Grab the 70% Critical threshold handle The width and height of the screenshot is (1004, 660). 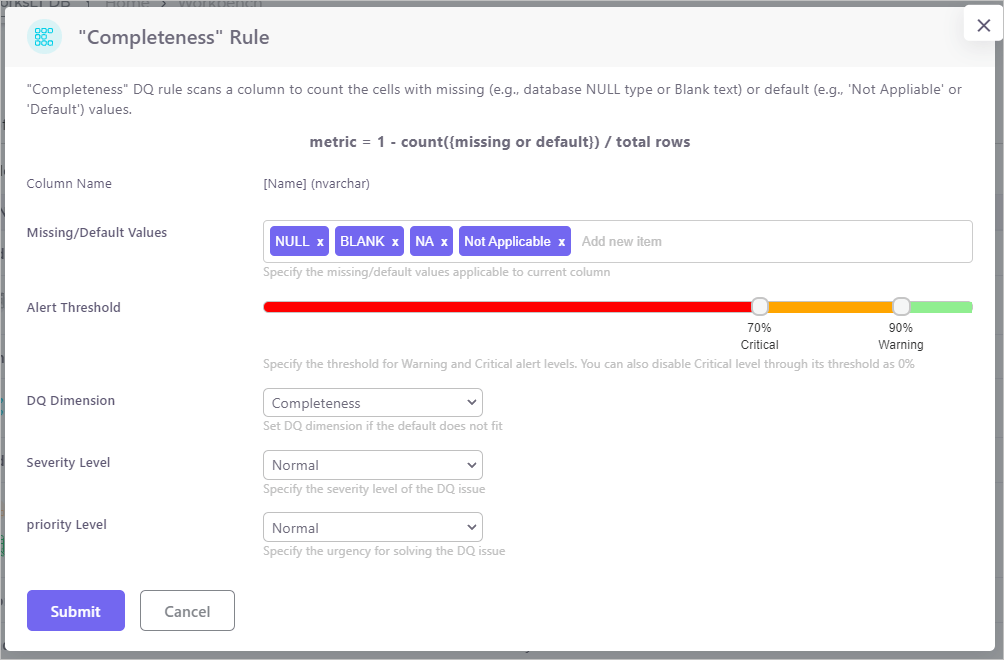click(x=760, y=306)
